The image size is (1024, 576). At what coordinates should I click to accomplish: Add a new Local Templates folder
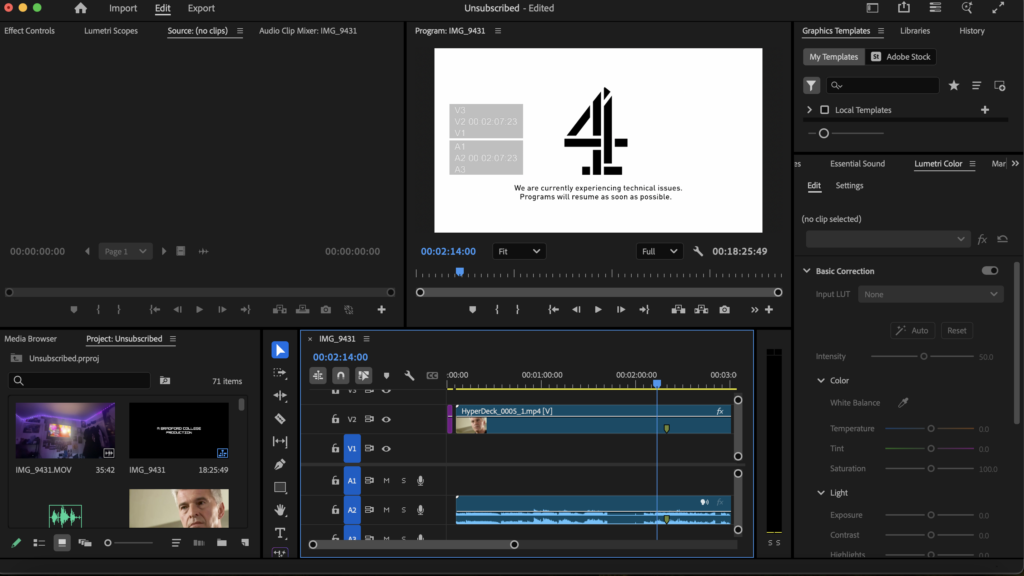tap(985, 110)
